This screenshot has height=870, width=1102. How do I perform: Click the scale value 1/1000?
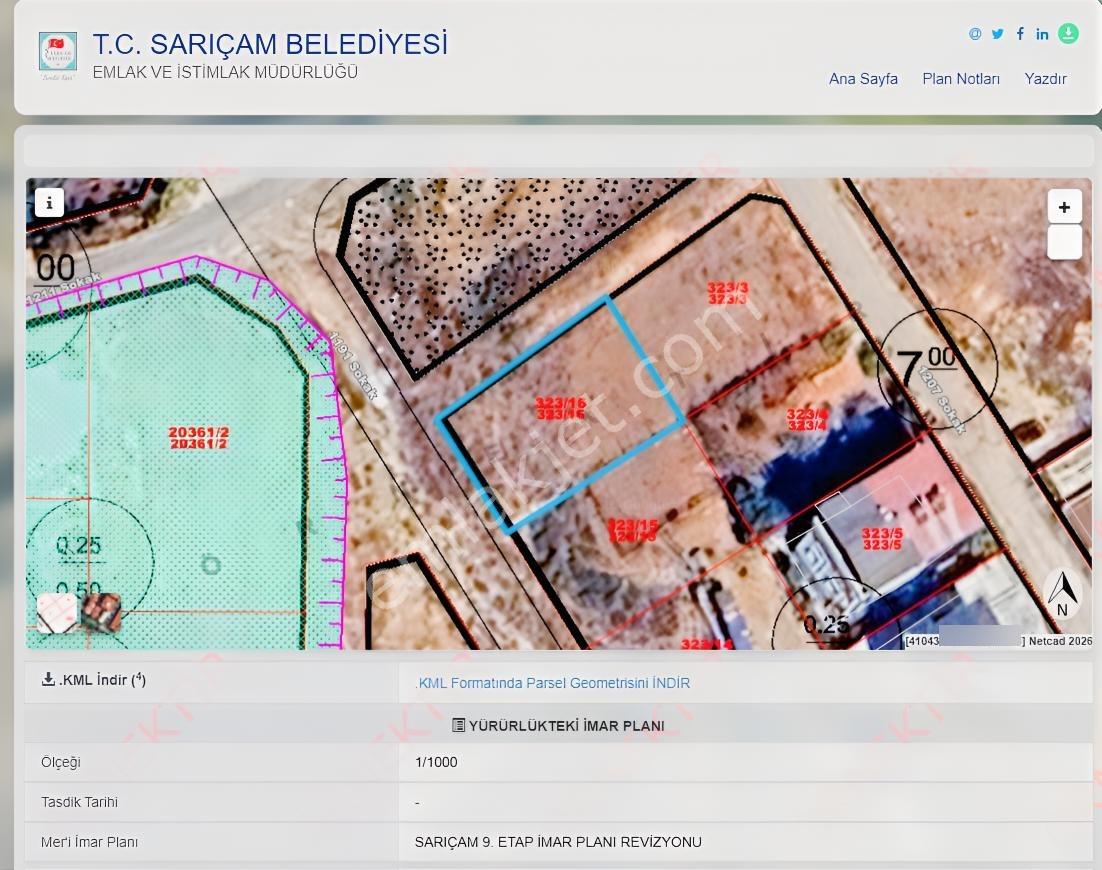pos(436,762)
